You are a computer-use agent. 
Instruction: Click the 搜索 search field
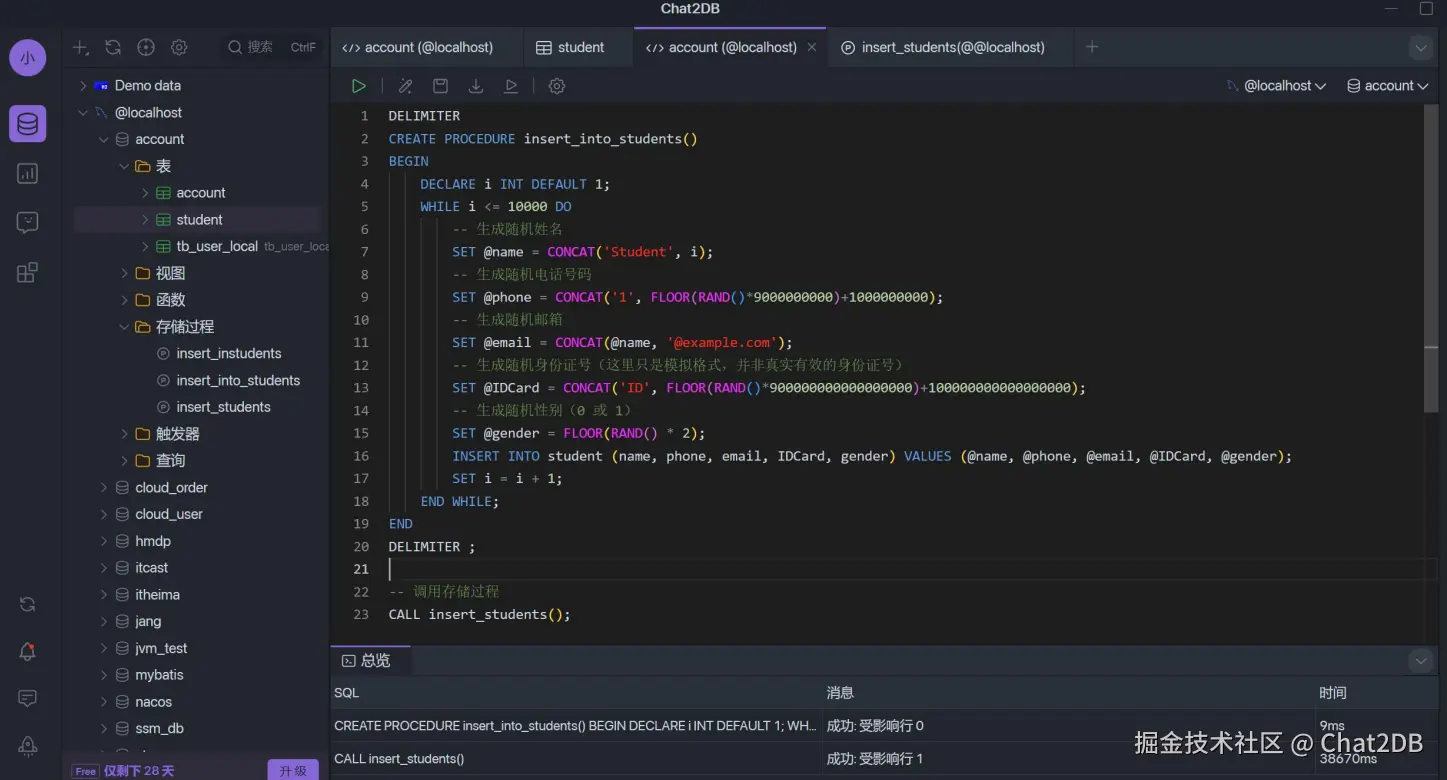260,47
